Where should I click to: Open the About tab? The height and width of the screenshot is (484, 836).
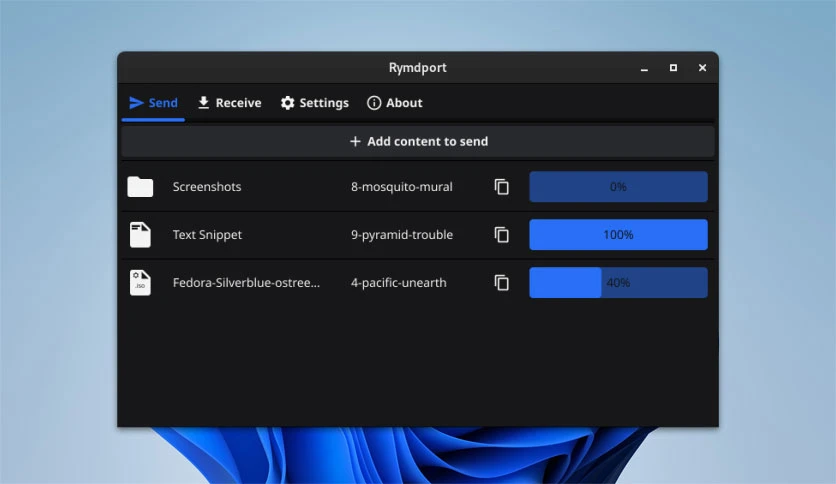(395, 103)
